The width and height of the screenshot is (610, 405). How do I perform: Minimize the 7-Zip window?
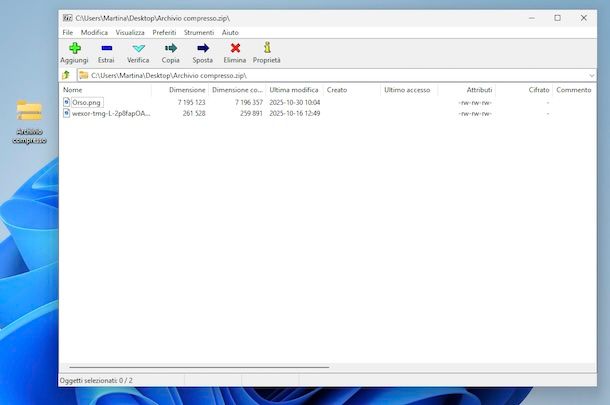click(531, 18)
